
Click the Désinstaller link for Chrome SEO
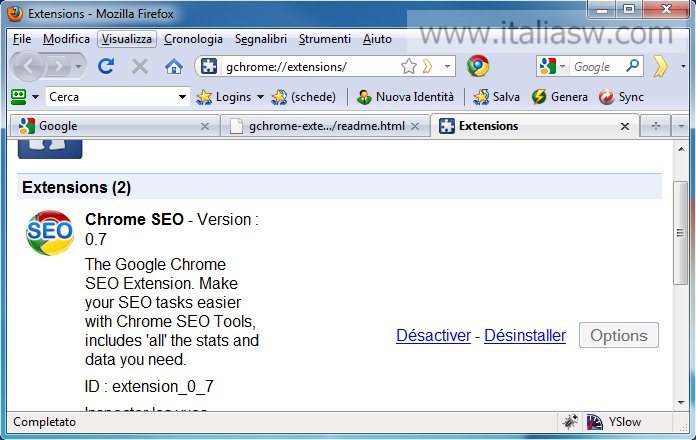(x=525, y=336)
